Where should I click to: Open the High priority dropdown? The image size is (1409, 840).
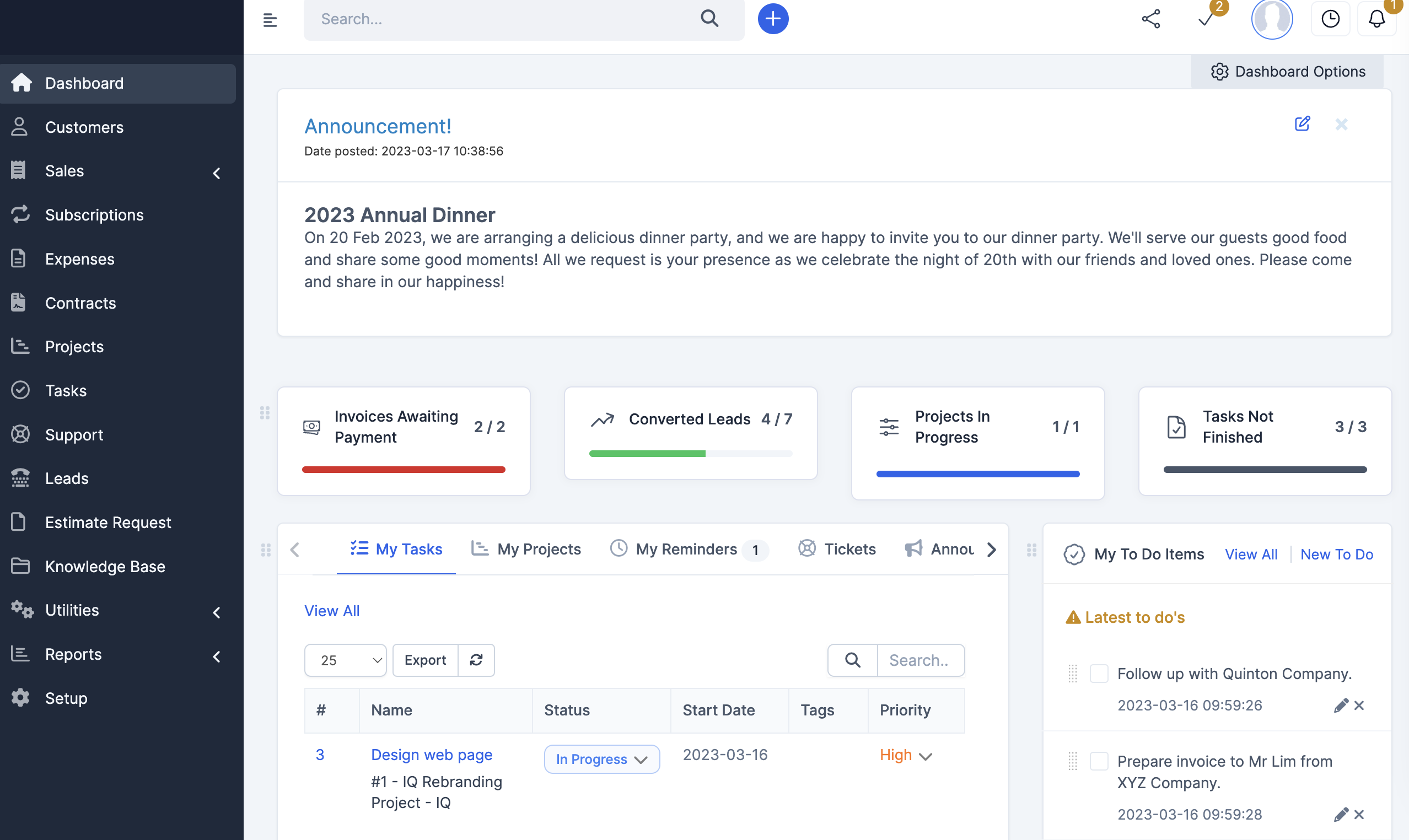[905, 755]
